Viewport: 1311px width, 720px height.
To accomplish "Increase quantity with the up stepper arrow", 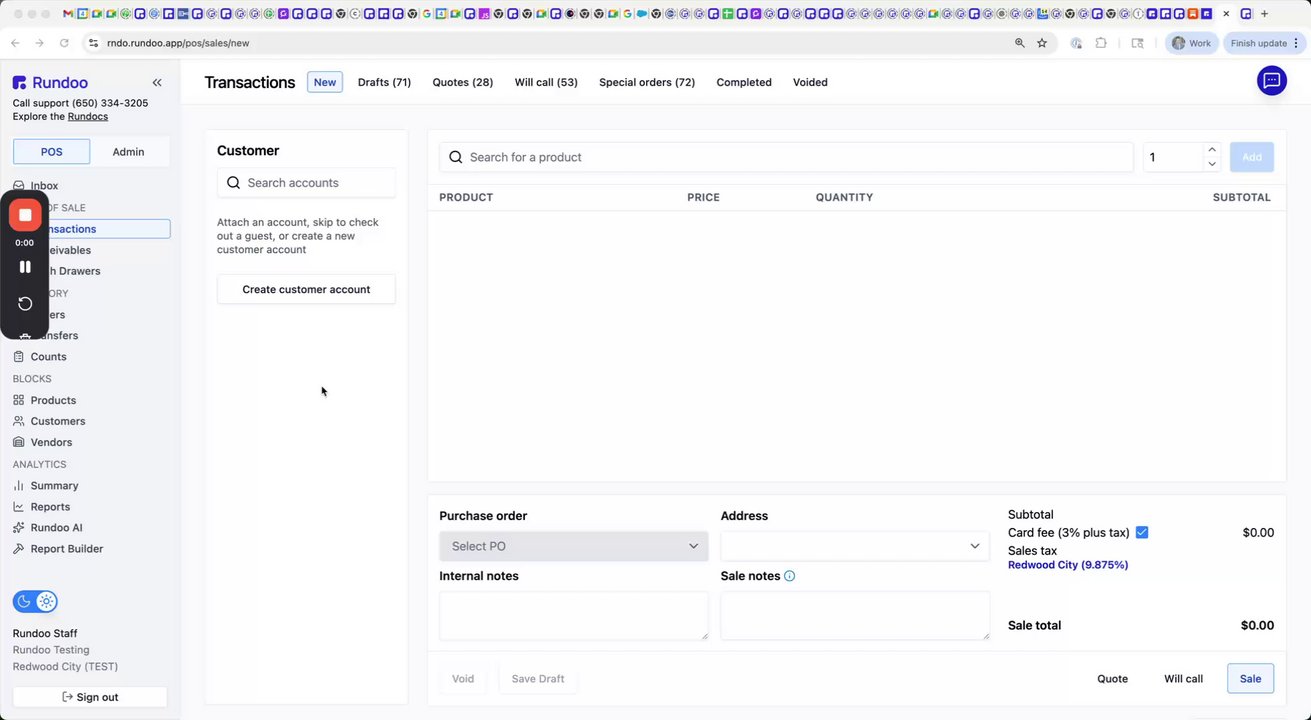I will click(1212, 150).
